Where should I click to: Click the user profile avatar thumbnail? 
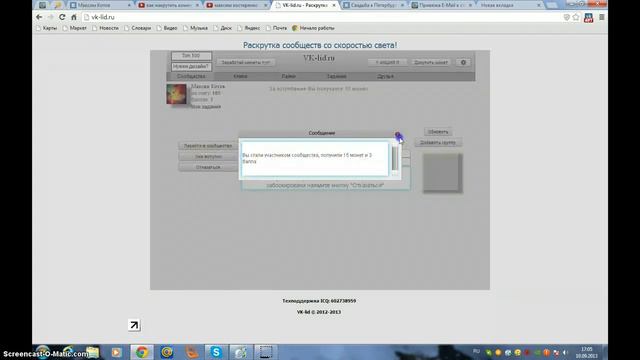point(176,94)
